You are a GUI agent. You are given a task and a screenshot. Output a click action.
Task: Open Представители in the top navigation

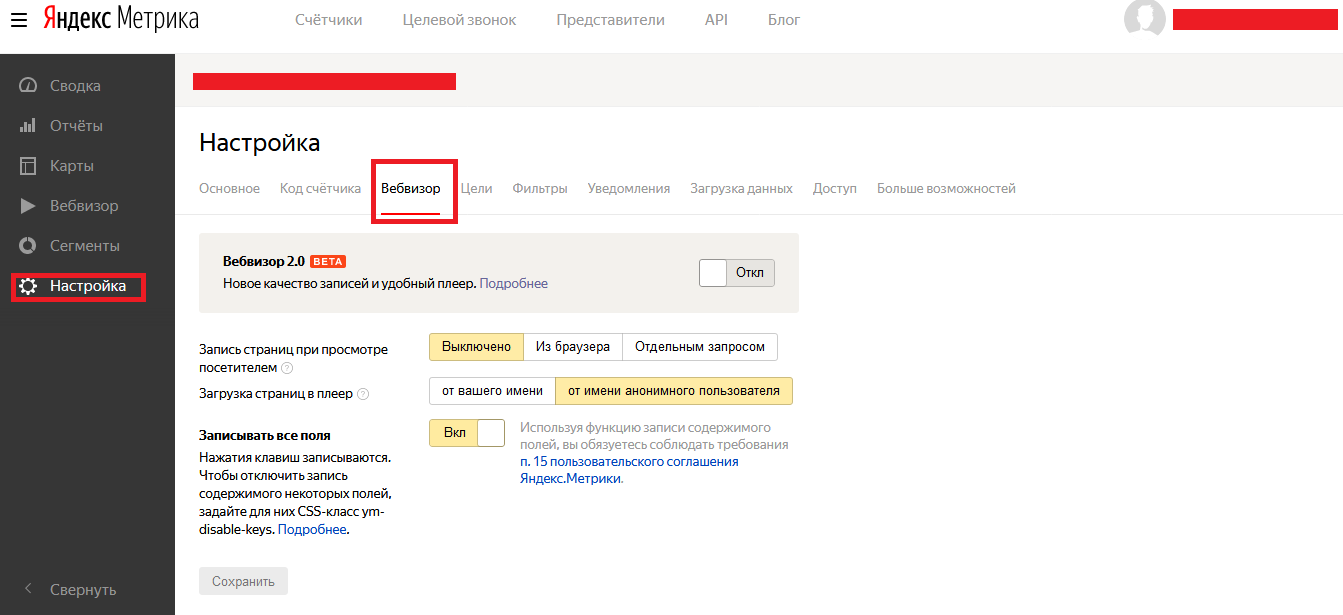[x=611, y=20]
